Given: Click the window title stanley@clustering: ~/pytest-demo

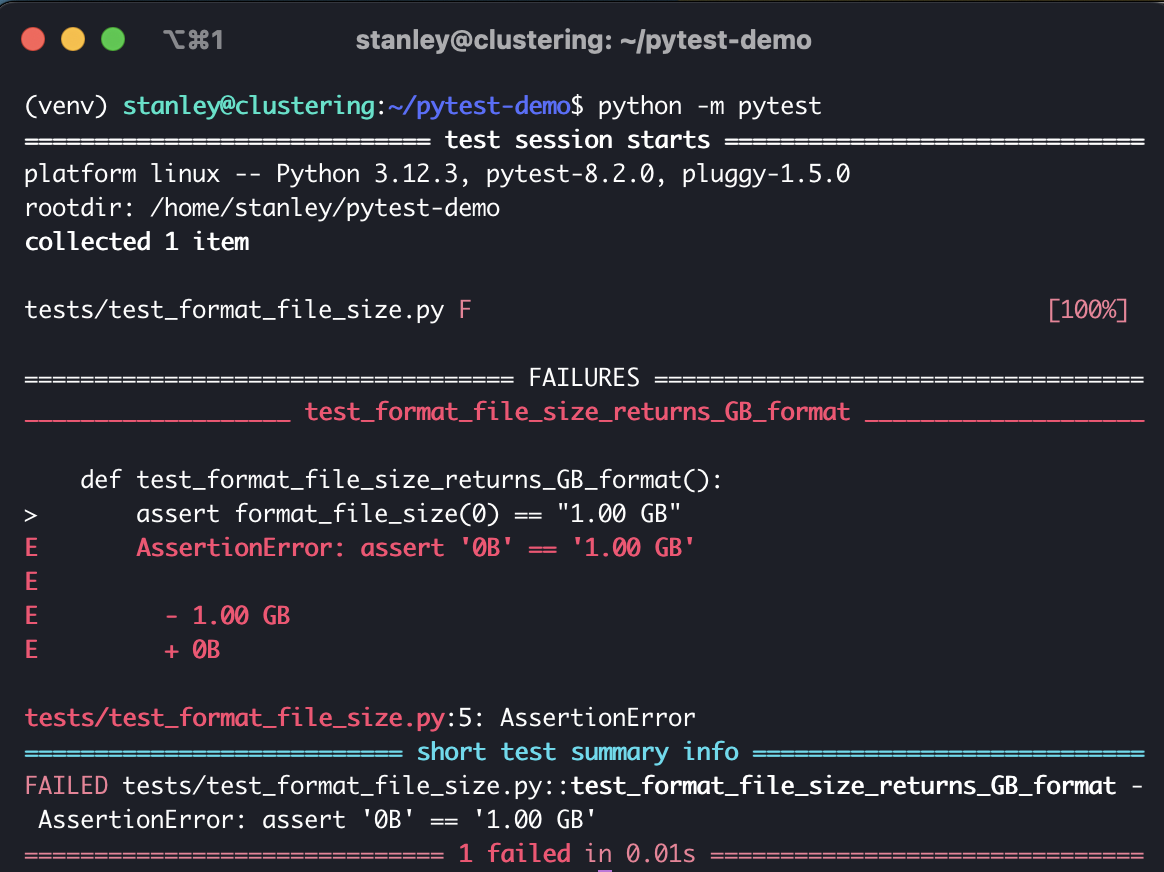Looking at the screenshot, I should [583, 40].
